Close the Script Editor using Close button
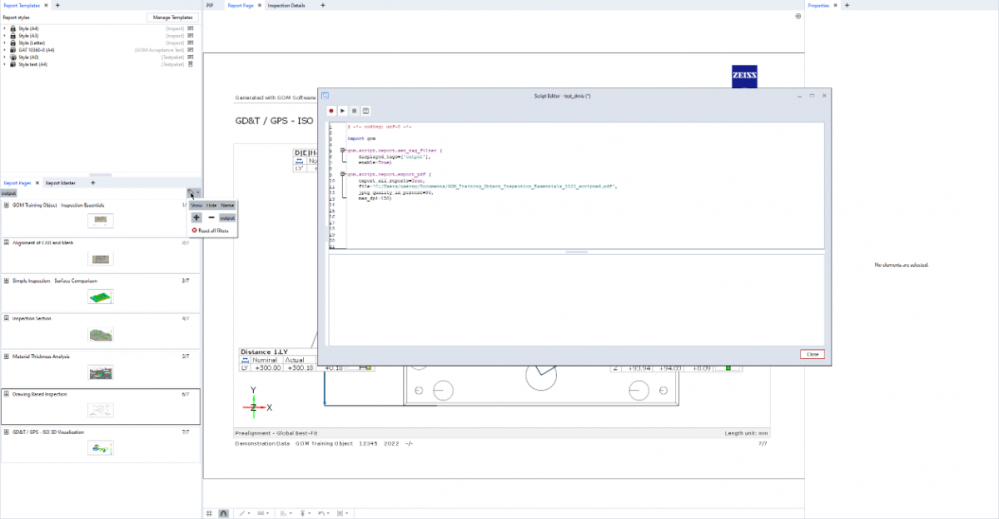999x519 pixels. pos(811,354)
